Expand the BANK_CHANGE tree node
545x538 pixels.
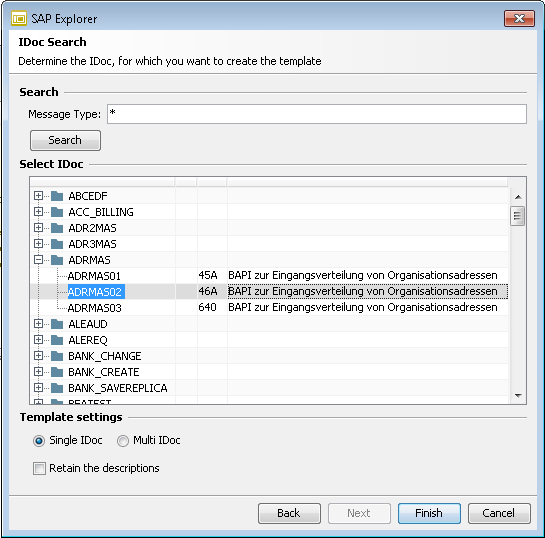[38, 356]
